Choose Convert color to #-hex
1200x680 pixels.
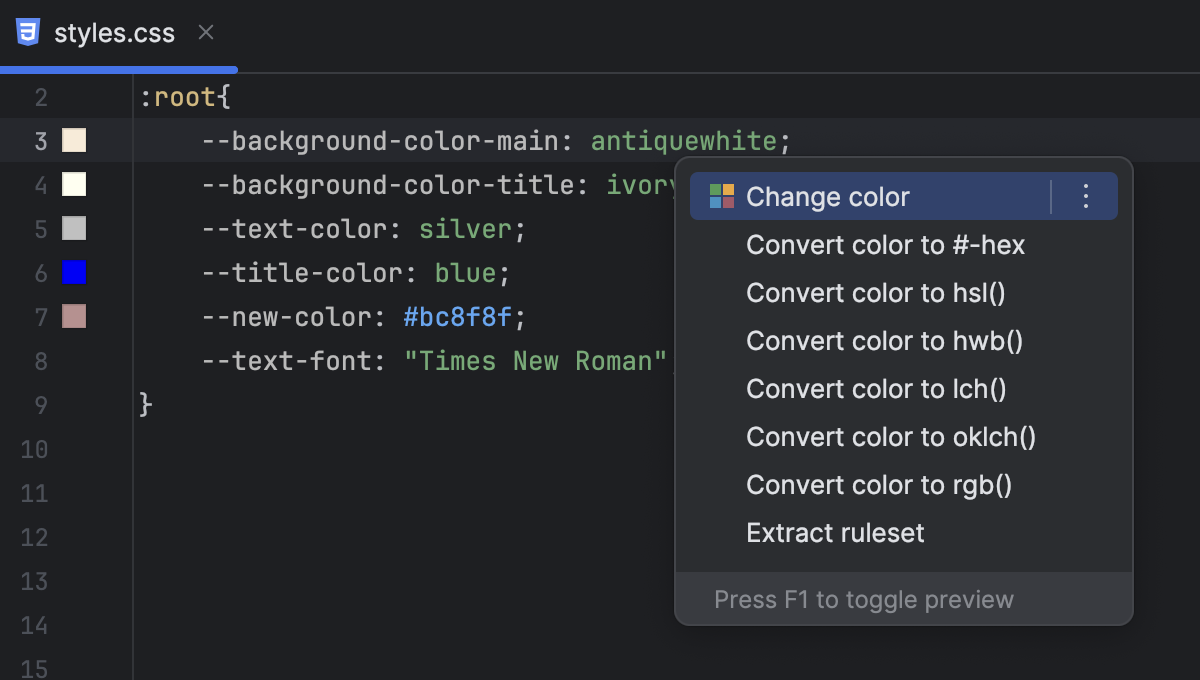point(885,244)
